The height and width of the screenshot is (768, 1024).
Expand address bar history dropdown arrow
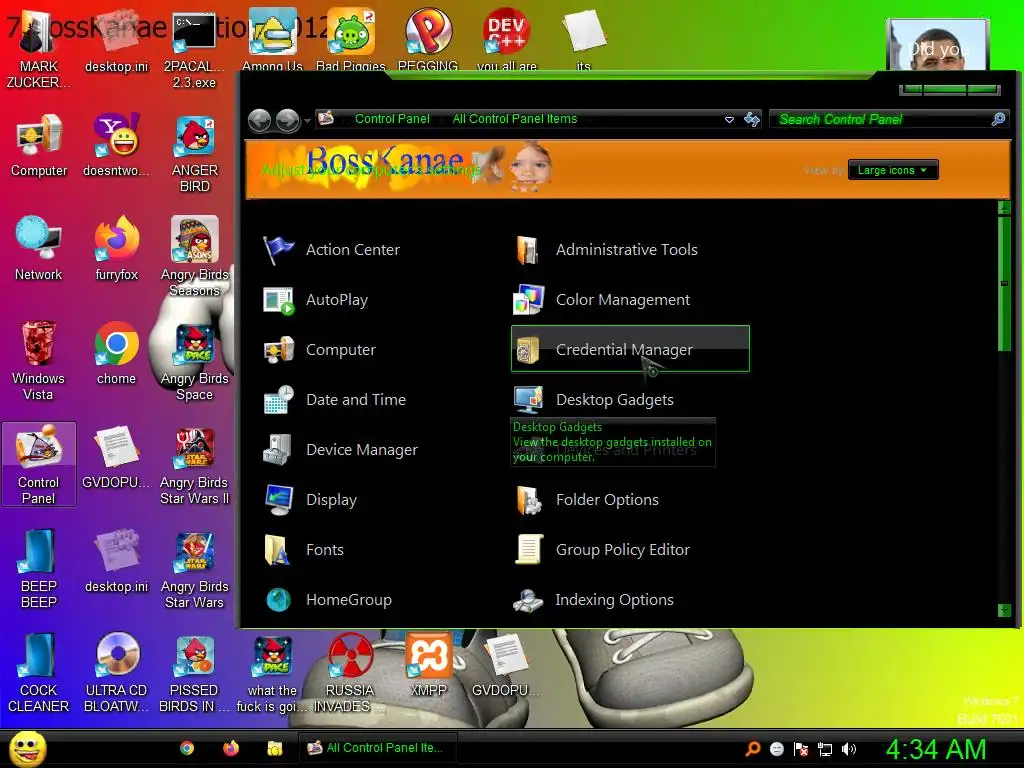729,120
